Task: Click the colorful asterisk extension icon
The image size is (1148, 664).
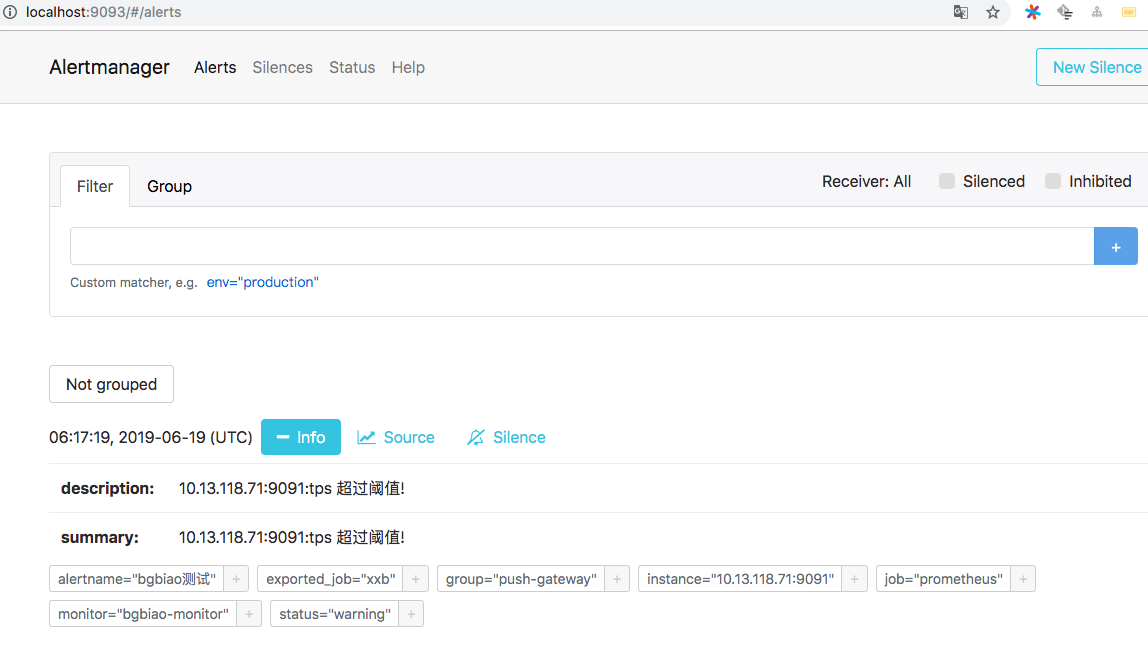Action: pos(1032,12)
